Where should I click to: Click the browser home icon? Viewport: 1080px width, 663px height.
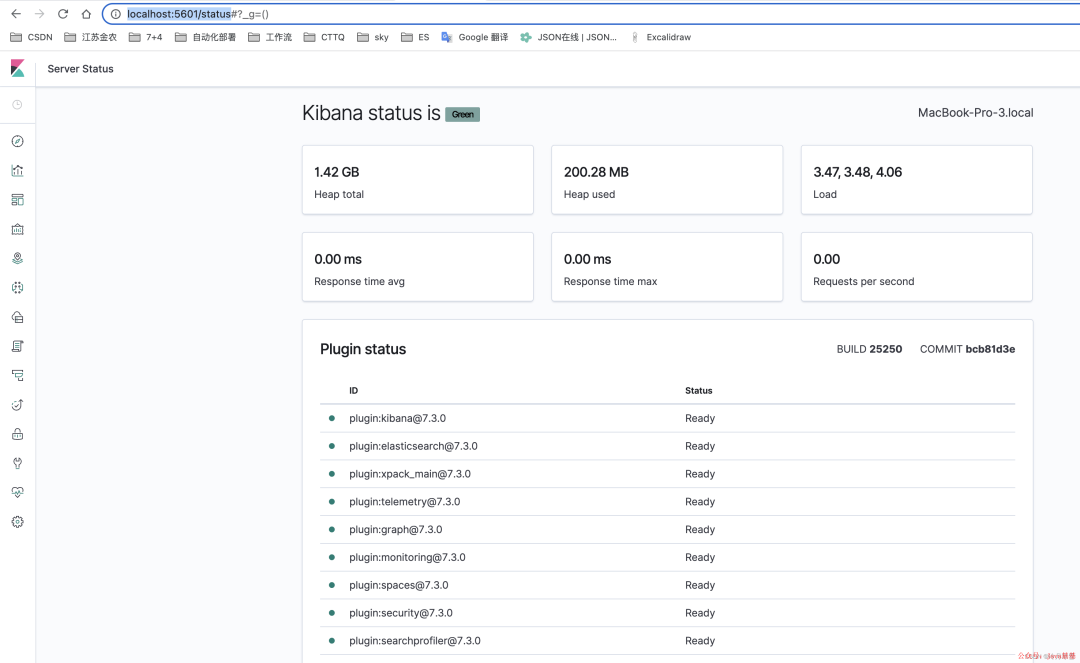click(86, 14)
